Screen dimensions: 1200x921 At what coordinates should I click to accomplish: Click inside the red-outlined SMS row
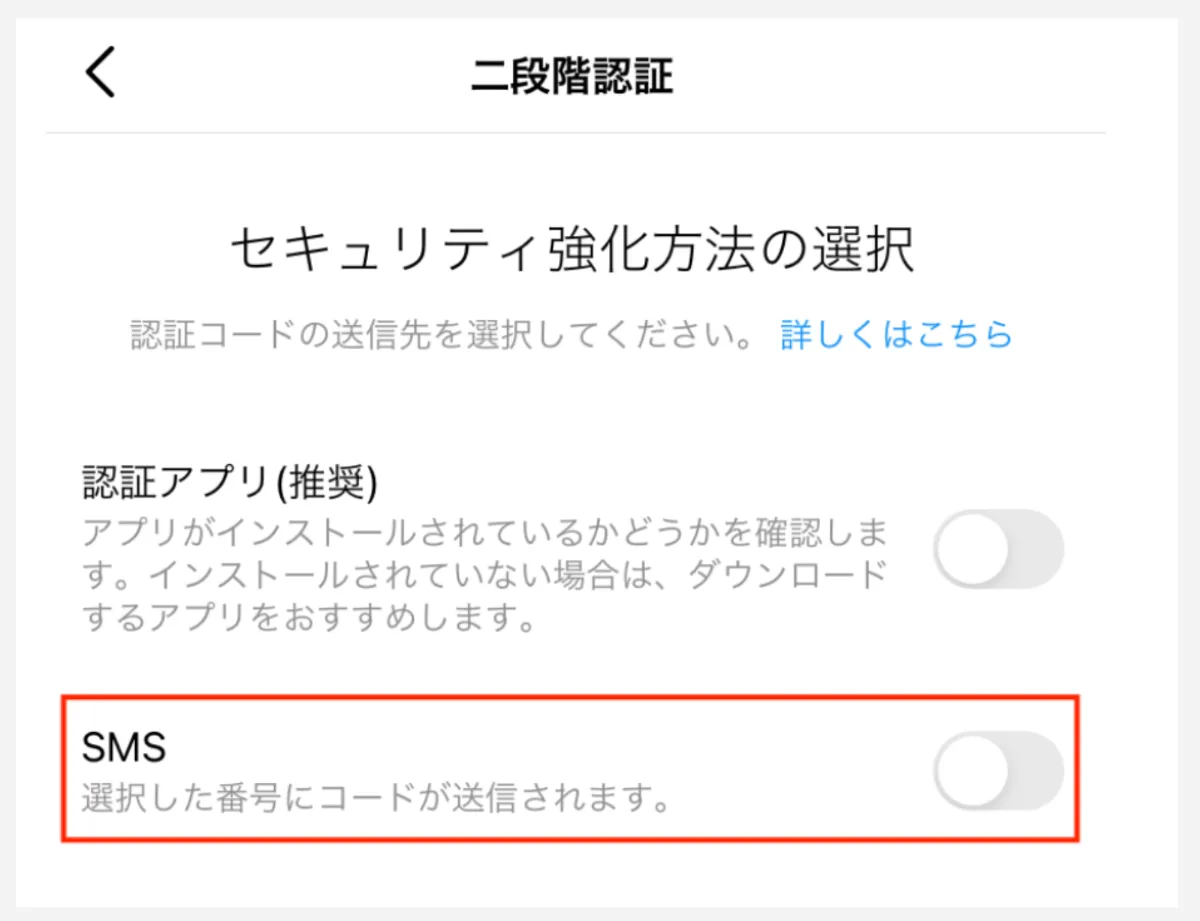[x=500, y=770]
